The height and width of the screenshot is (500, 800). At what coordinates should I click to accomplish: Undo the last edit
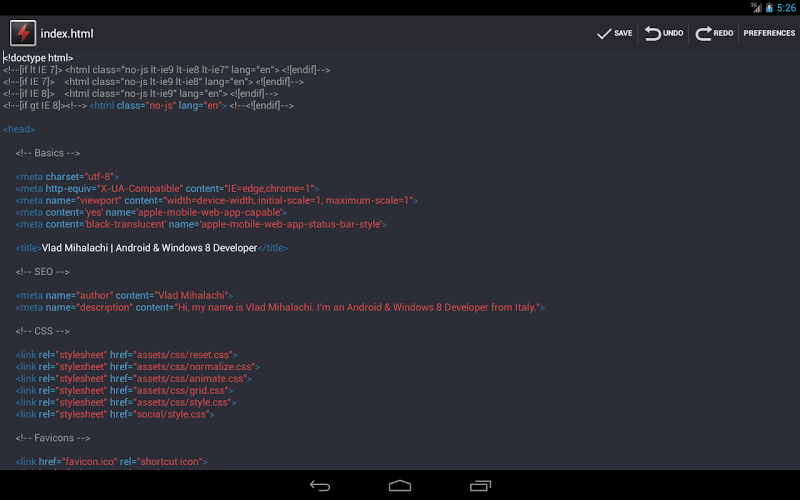663,33
